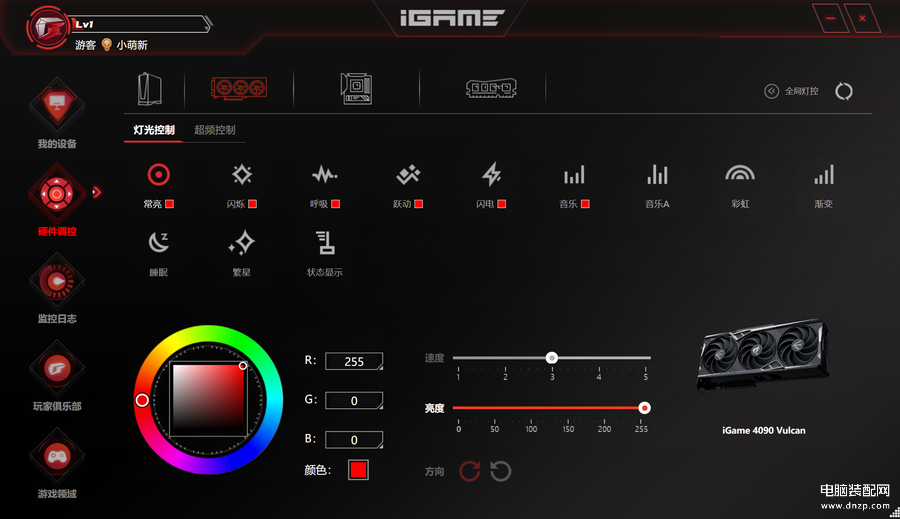This screenshot has height=519, width=900.
Task: Click the red swatch next to 音乐
Action: click(585, 204)
